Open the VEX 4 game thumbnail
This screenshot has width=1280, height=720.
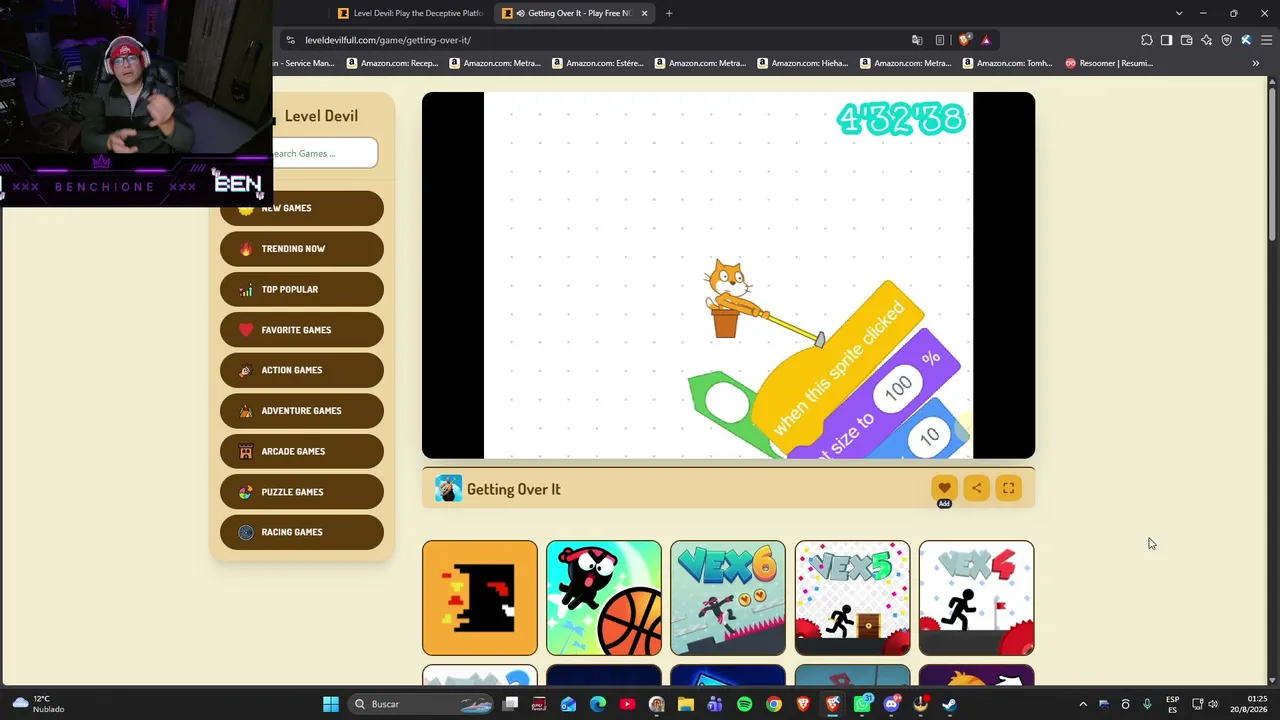click(976, 598)
